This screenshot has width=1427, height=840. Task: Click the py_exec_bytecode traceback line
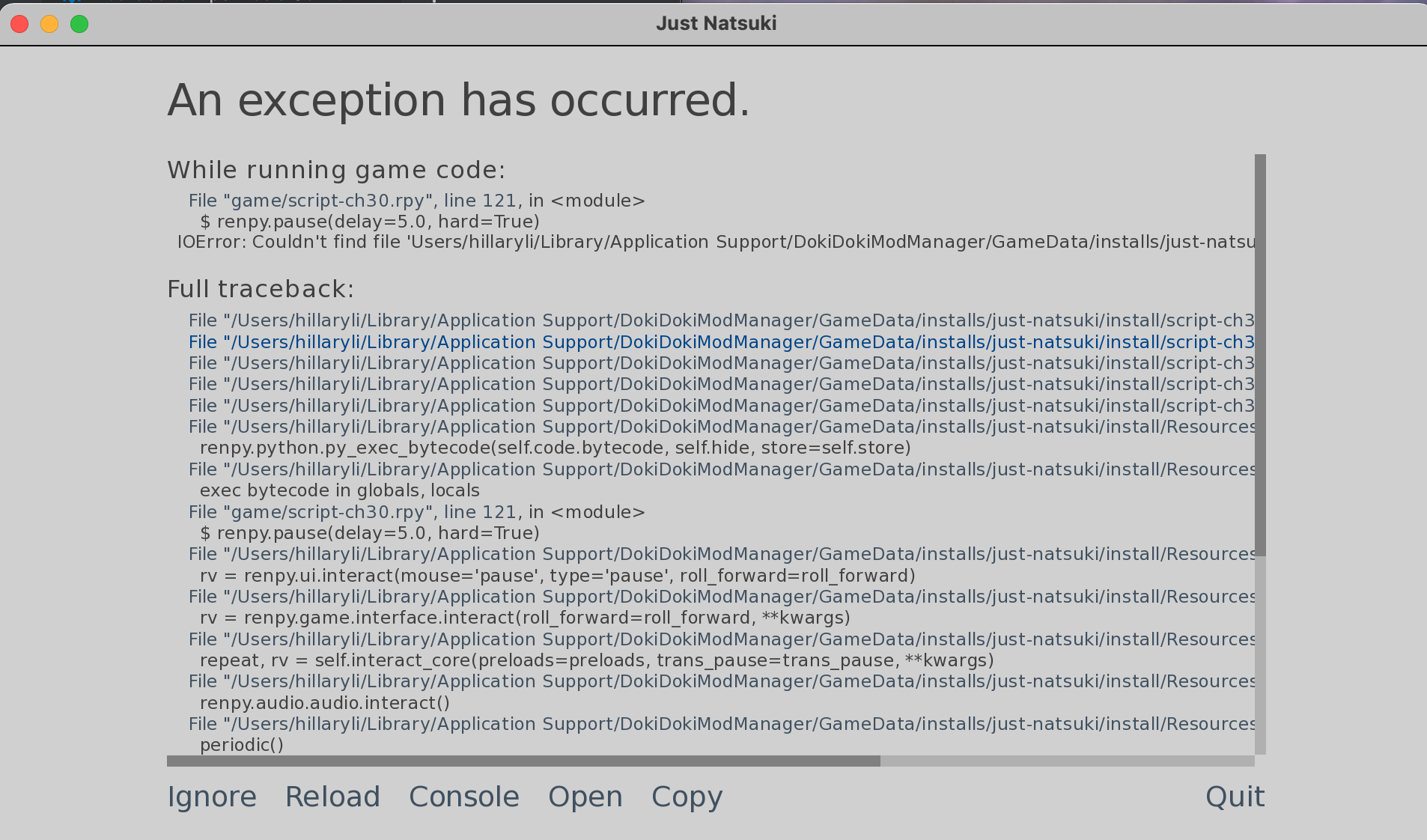555,447
